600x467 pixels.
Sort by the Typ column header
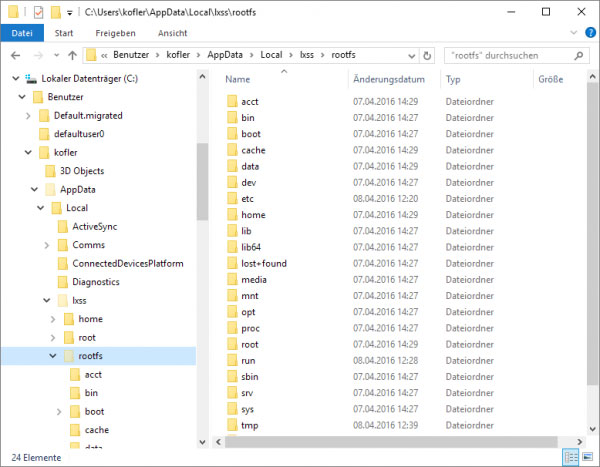coord(453,79)
